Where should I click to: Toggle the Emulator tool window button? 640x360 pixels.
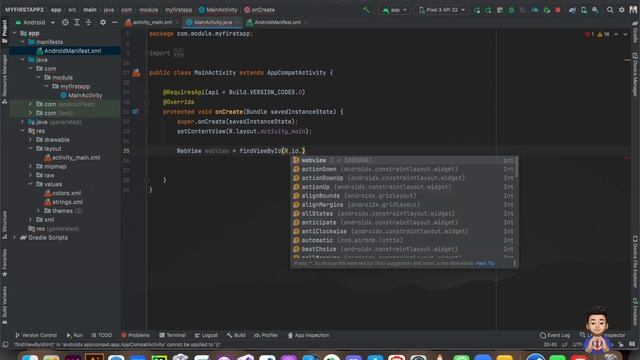(x=635, y=312)
